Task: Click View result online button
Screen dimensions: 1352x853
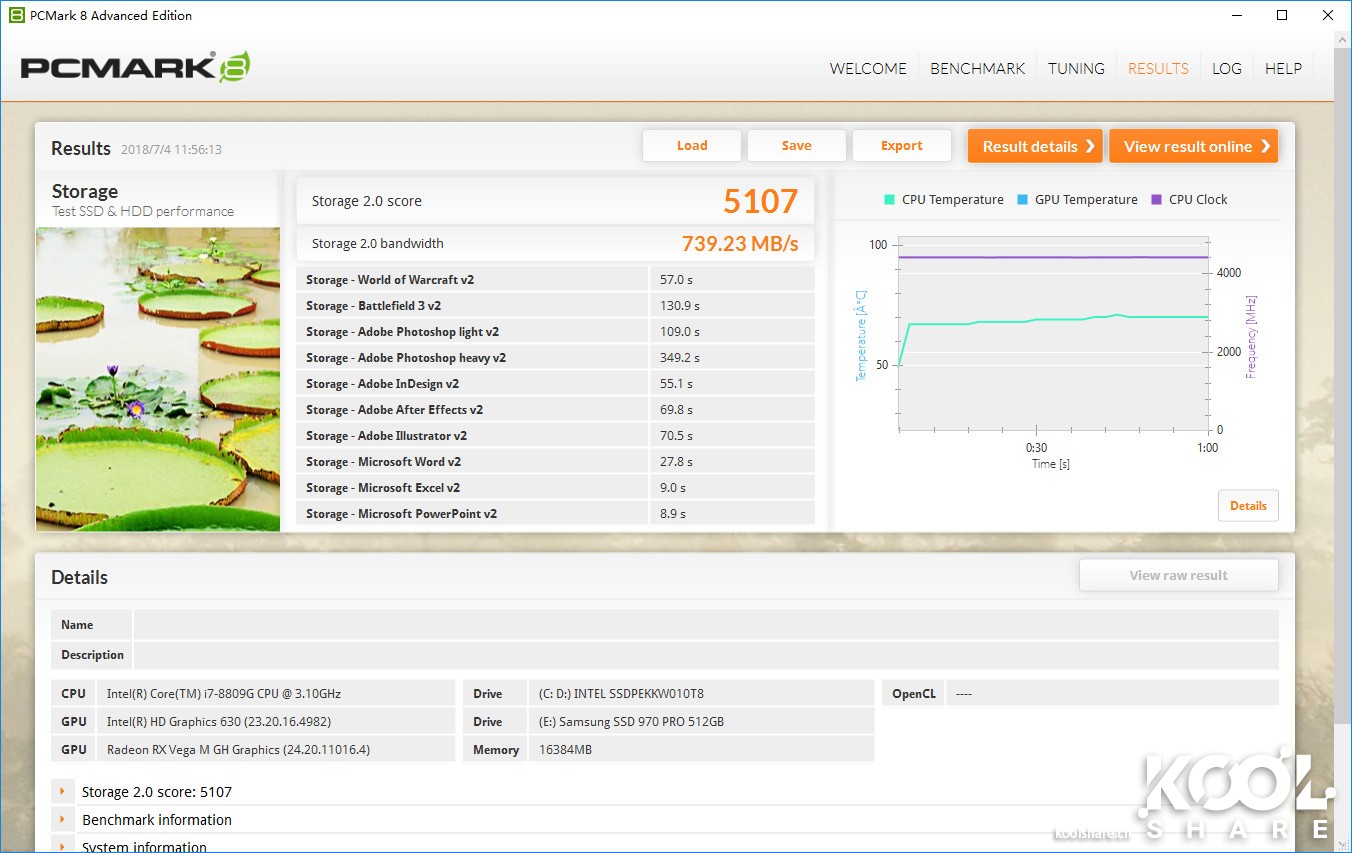Action: (1193, 146)
